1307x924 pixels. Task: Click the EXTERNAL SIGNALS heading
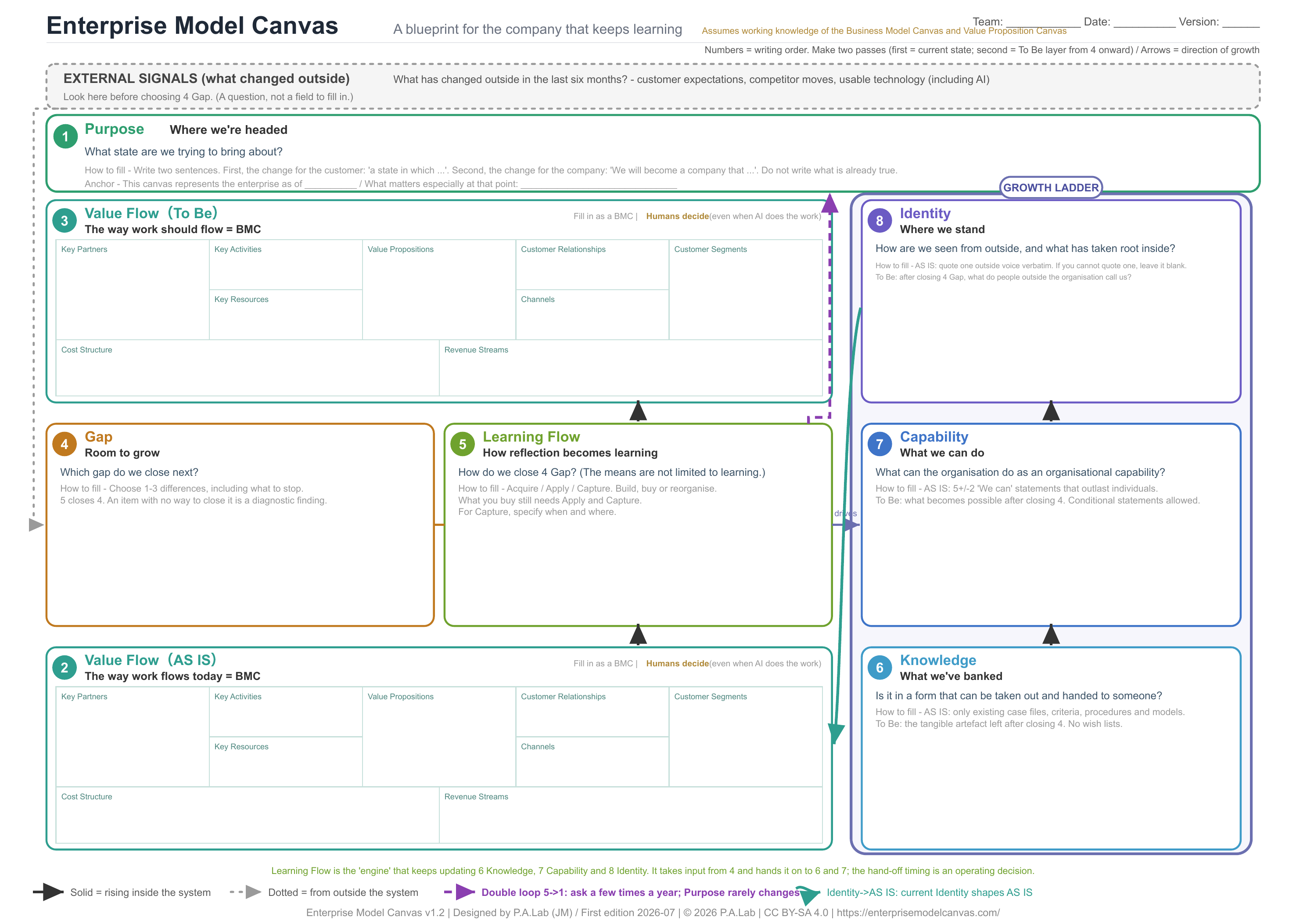click(x=207, y=79)
